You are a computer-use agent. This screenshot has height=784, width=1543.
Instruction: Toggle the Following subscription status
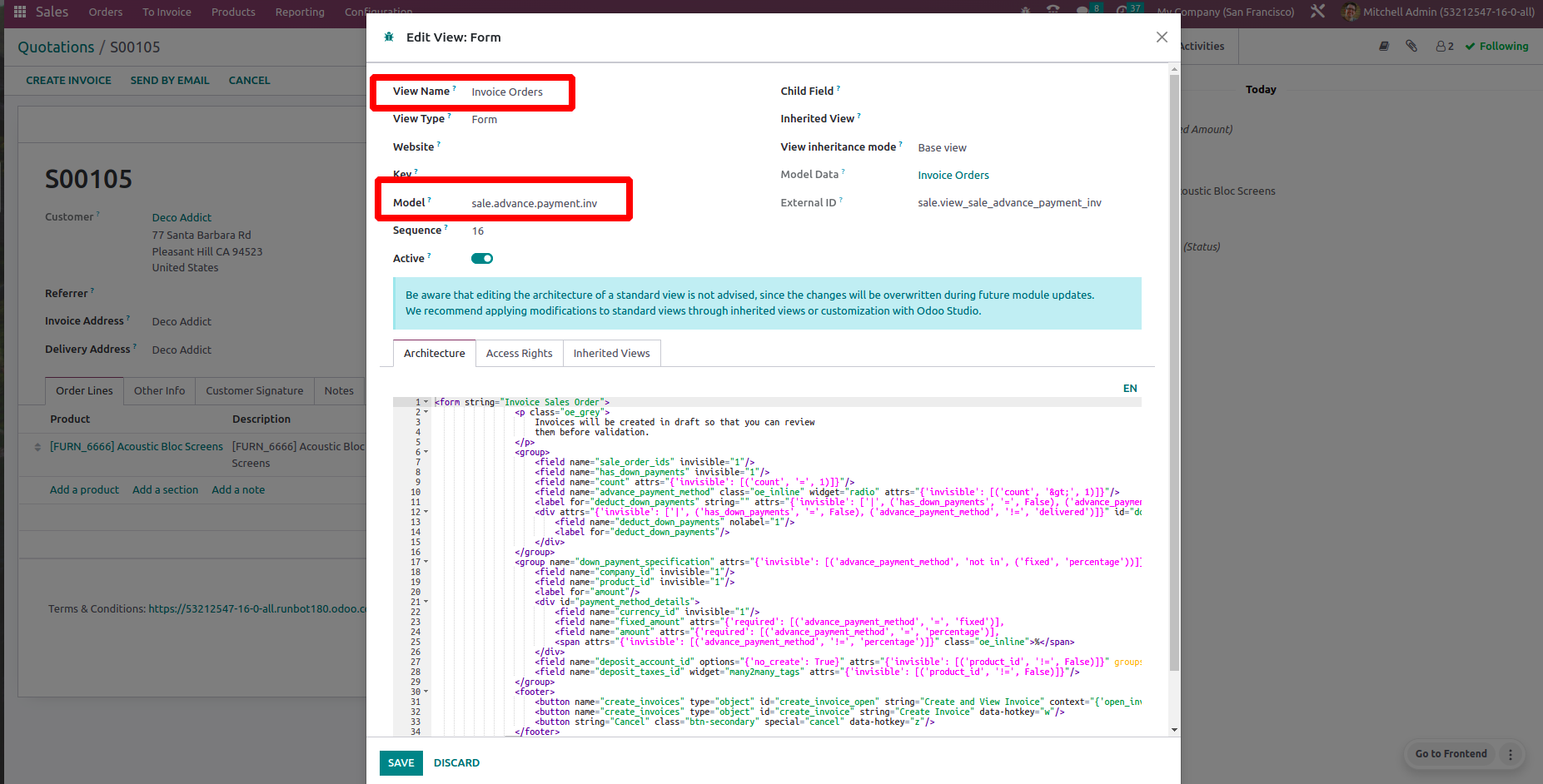(1496, 47)
